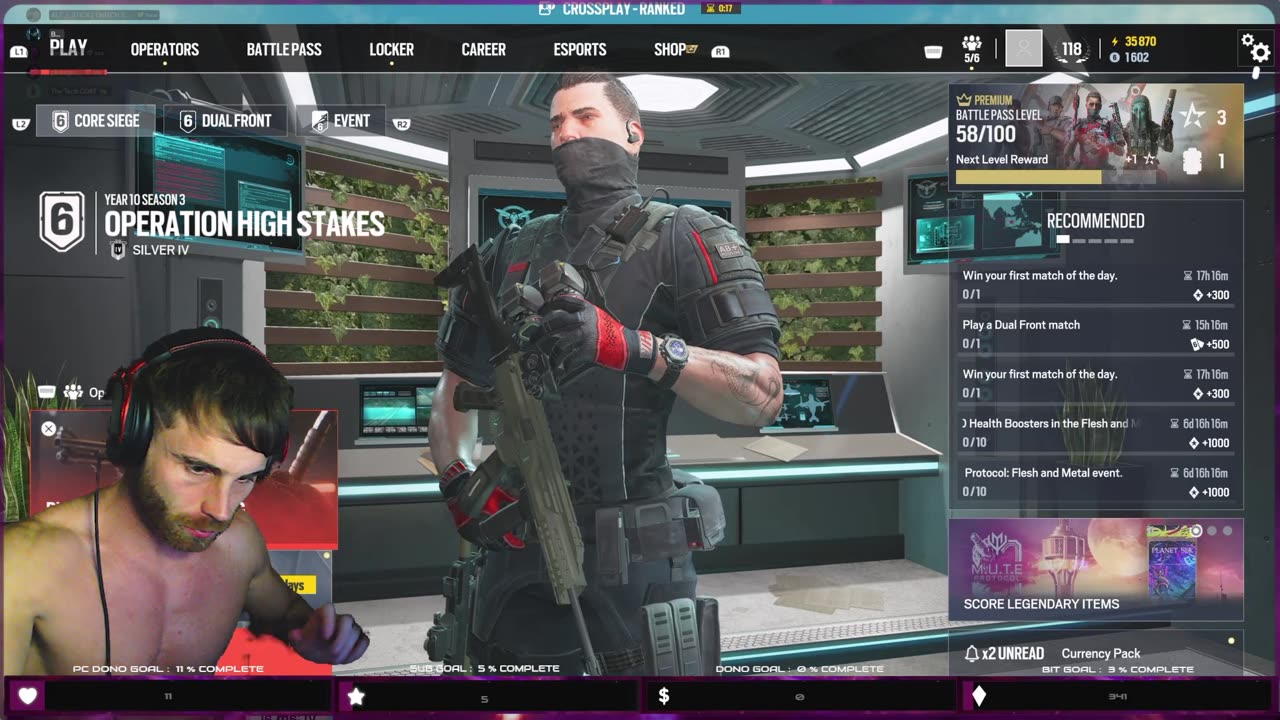Click the Planet Six thumbnail in banner

pyautogui.click(x=1171, y=561)
